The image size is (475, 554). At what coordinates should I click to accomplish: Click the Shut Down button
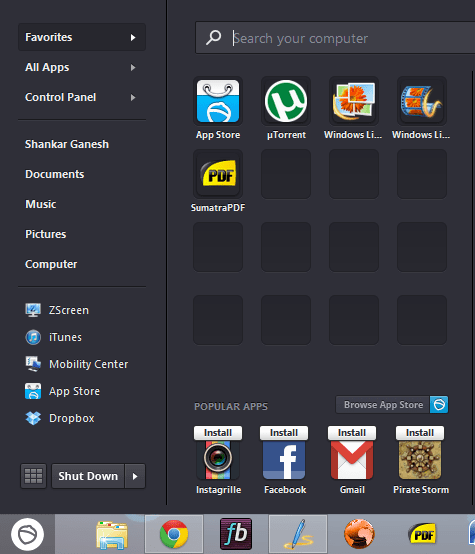click(88, 476)
